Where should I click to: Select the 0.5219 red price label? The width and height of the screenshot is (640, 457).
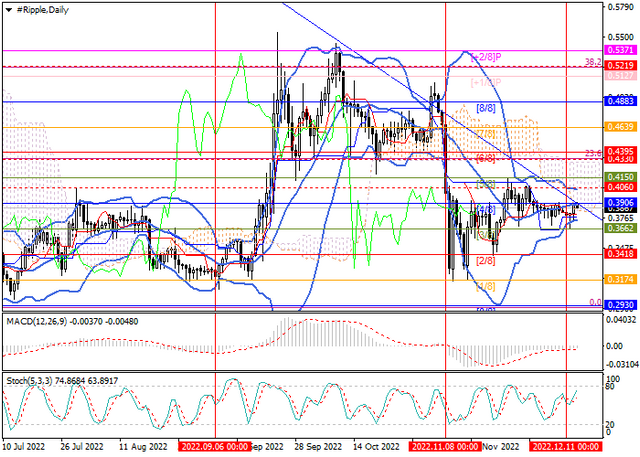pyautogui.click(x=620, y=65)
